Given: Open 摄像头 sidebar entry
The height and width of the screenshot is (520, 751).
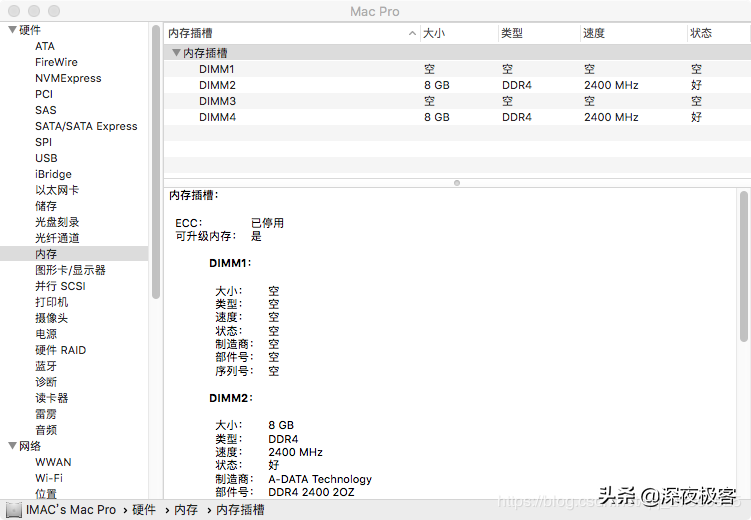Looking at the screenshot, I should 51,318.
